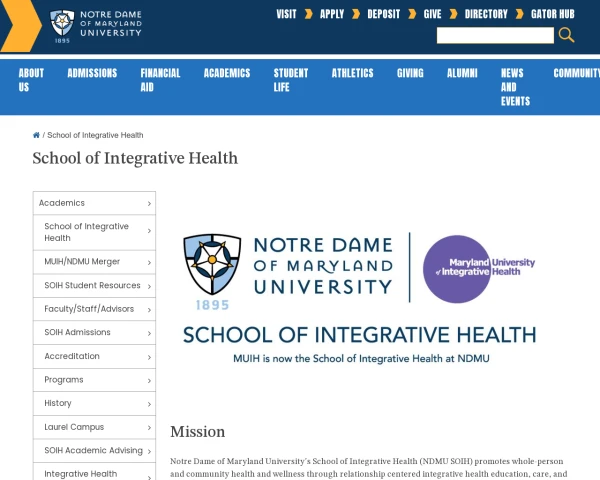Expand the Academics sidebar arrow

pyautogui.click(x=150, y=204)
